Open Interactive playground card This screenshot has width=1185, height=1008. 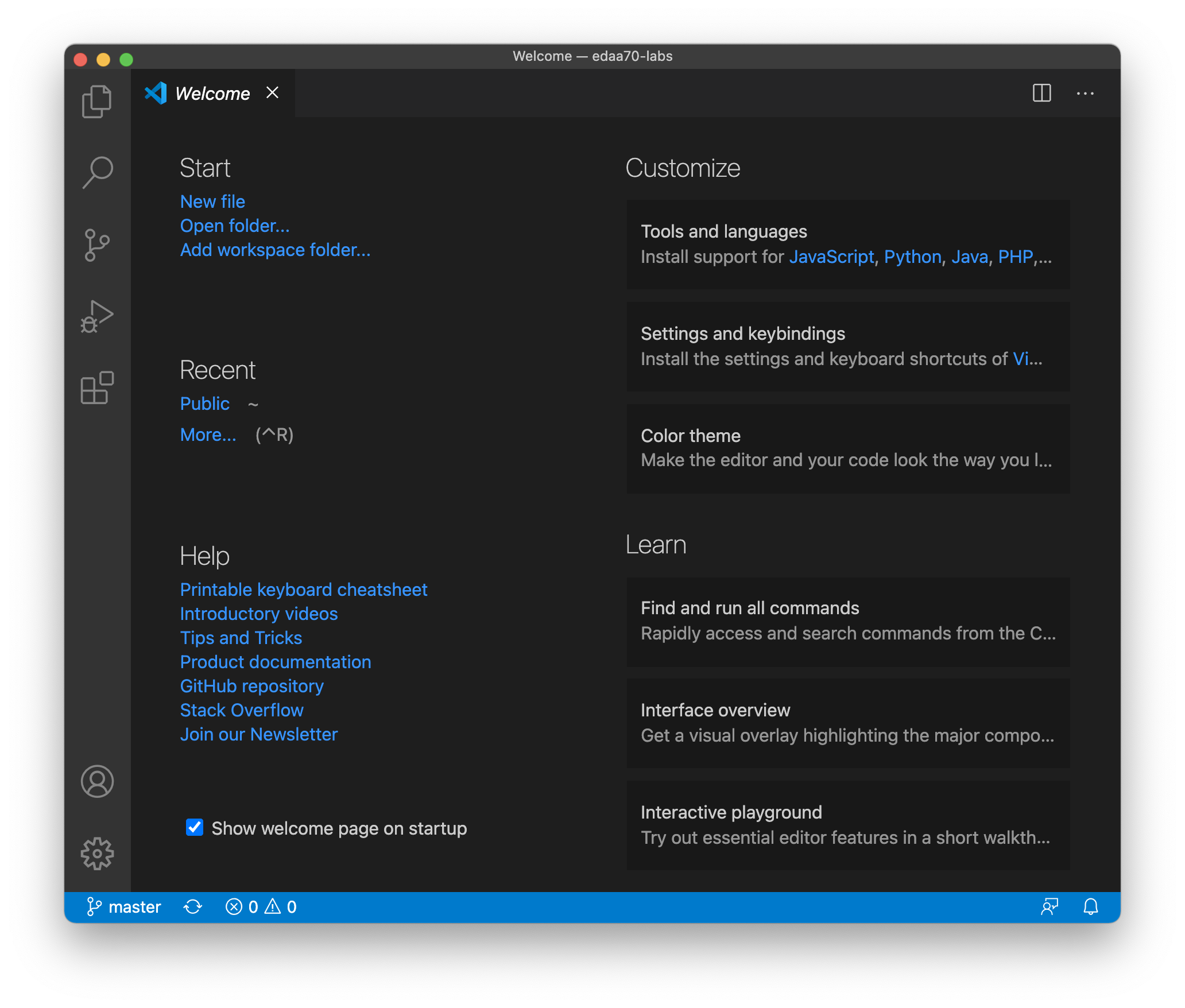(x=848, y=825)
